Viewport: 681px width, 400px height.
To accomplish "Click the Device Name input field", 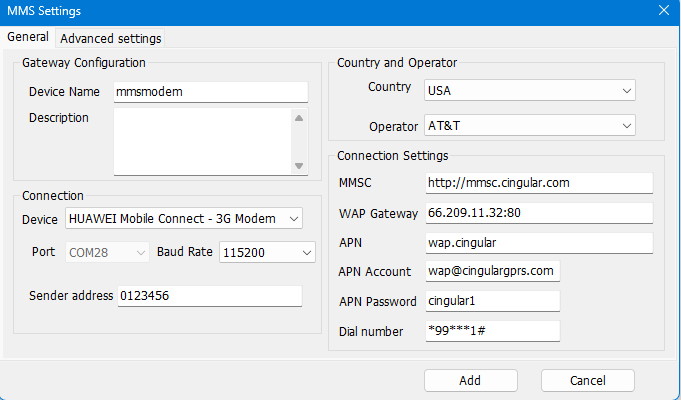I will 211,92.
